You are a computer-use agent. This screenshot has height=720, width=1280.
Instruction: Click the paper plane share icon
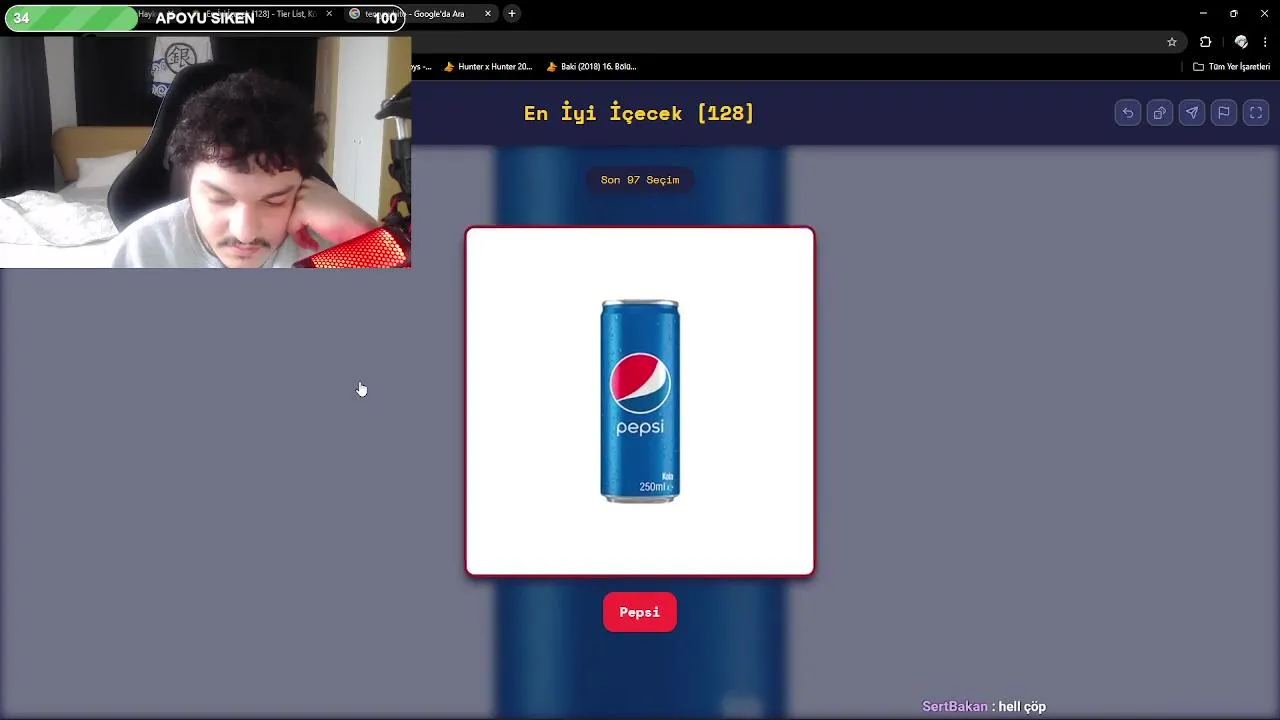point(1192,113)
